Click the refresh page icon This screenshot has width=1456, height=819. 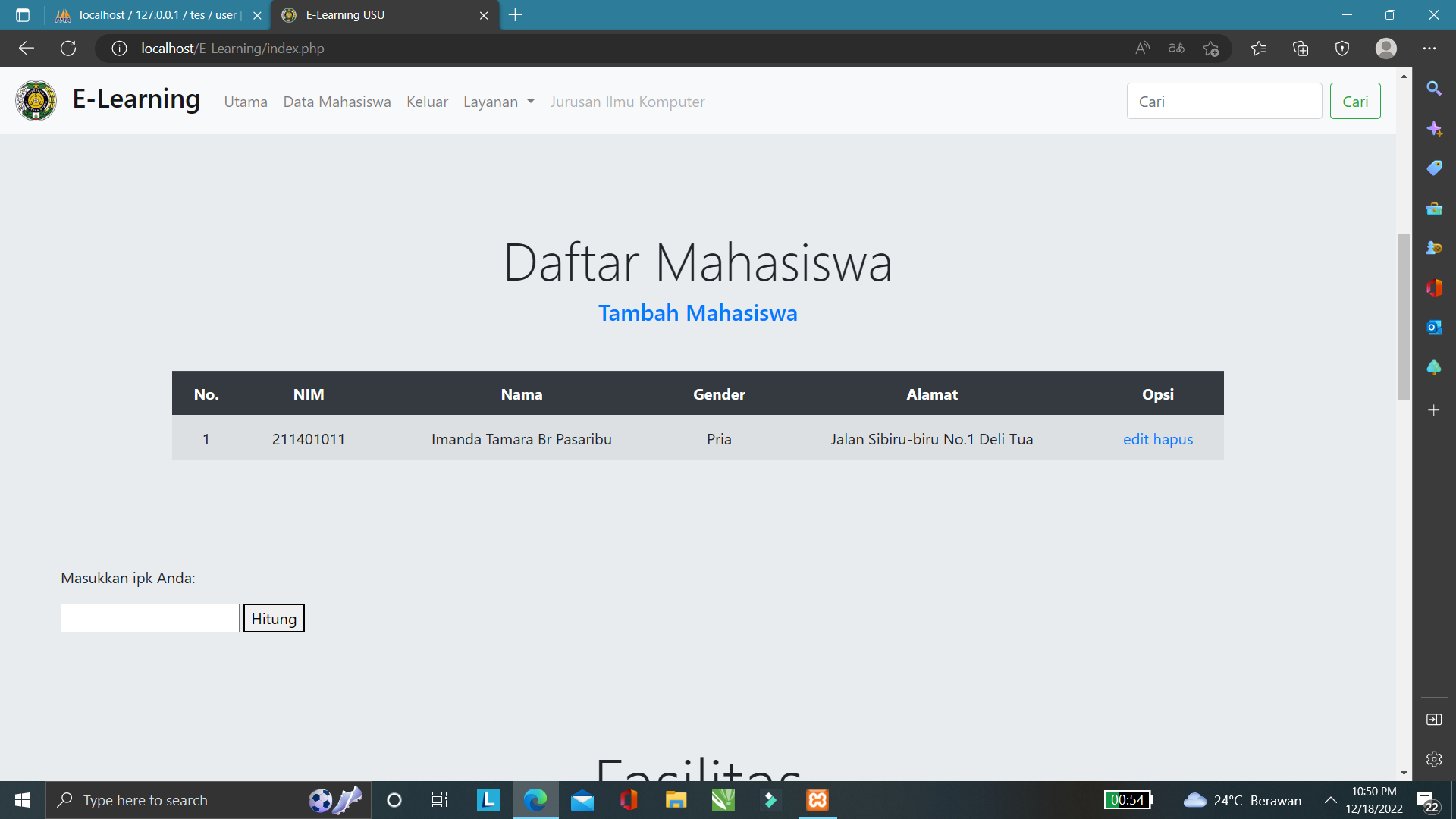point(68,49)
